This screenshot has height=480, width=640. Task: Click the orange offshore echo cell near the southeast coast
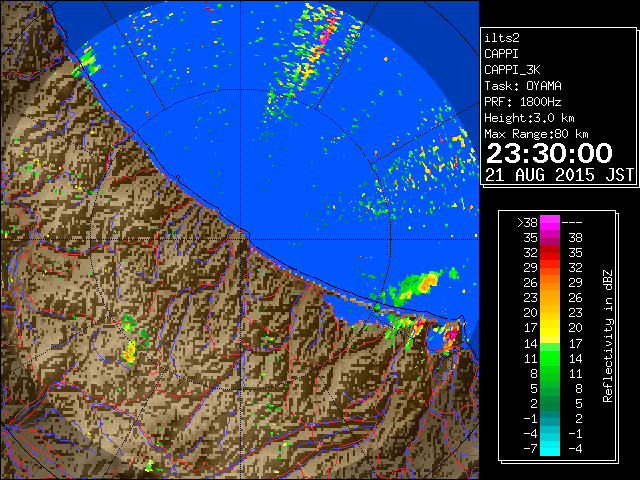427,282
